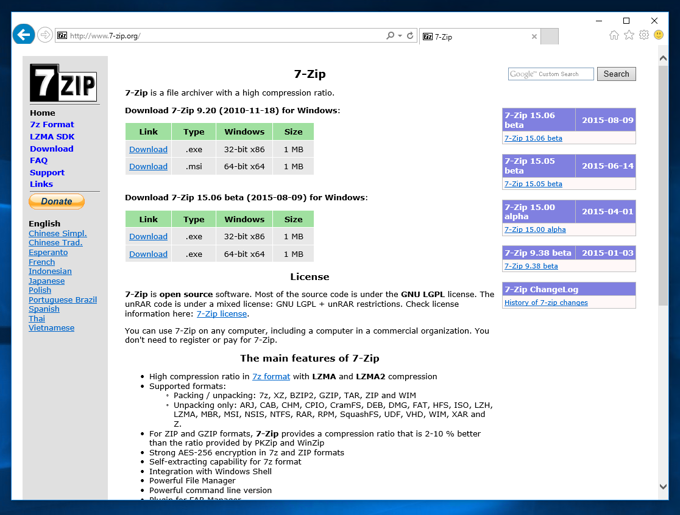The width and height of the screenshot is (680, 515).
Task: Click the Home house icon in toolbar
Action: (x=614, y=35)
